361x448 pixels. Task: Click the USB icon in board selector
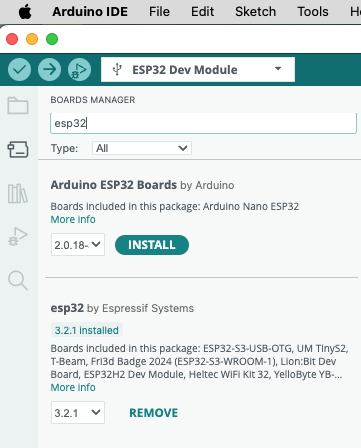coord(117,70)
